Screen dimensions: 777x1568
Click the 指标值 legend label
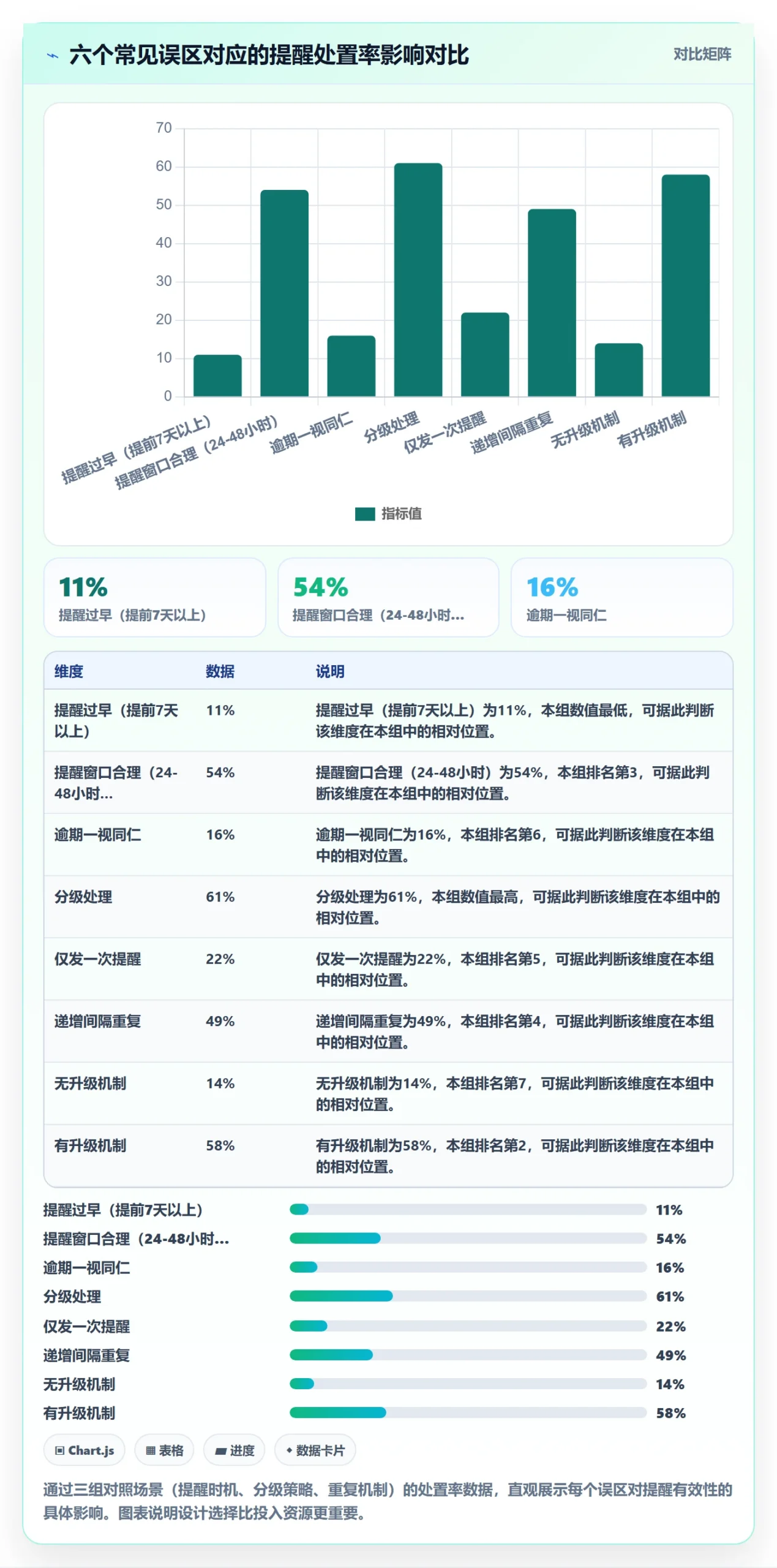coord(401,513)
